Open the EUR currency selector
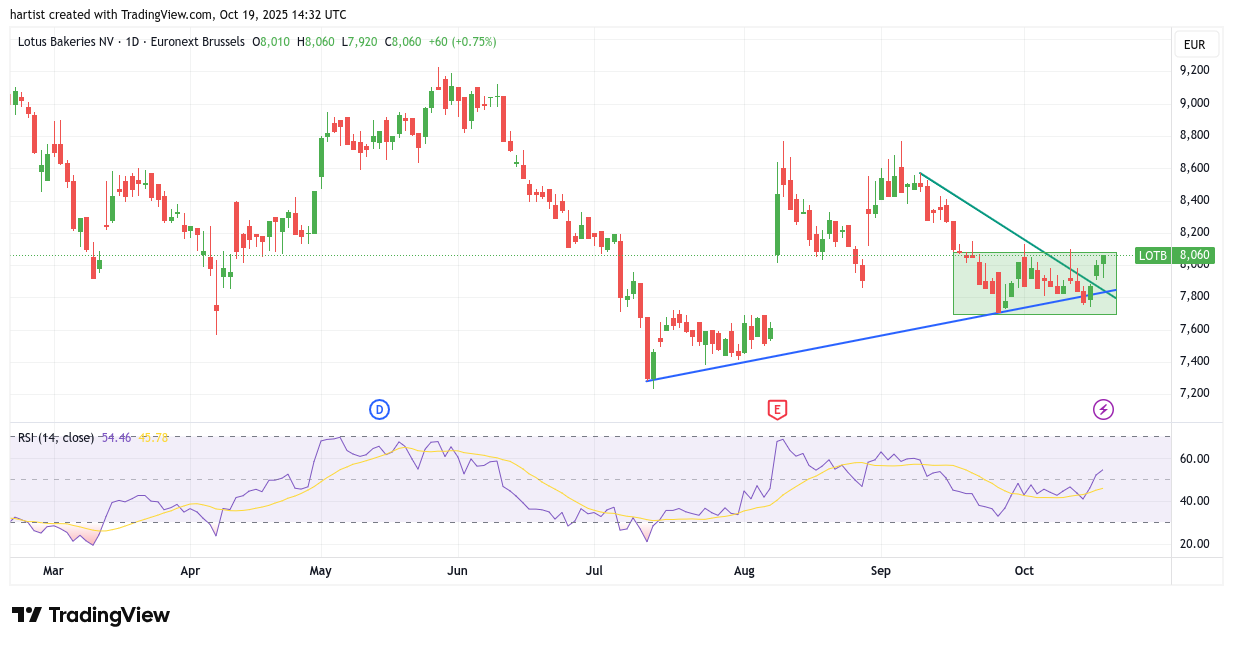Screen dimensions: 1233x645 click(1194, 45)
